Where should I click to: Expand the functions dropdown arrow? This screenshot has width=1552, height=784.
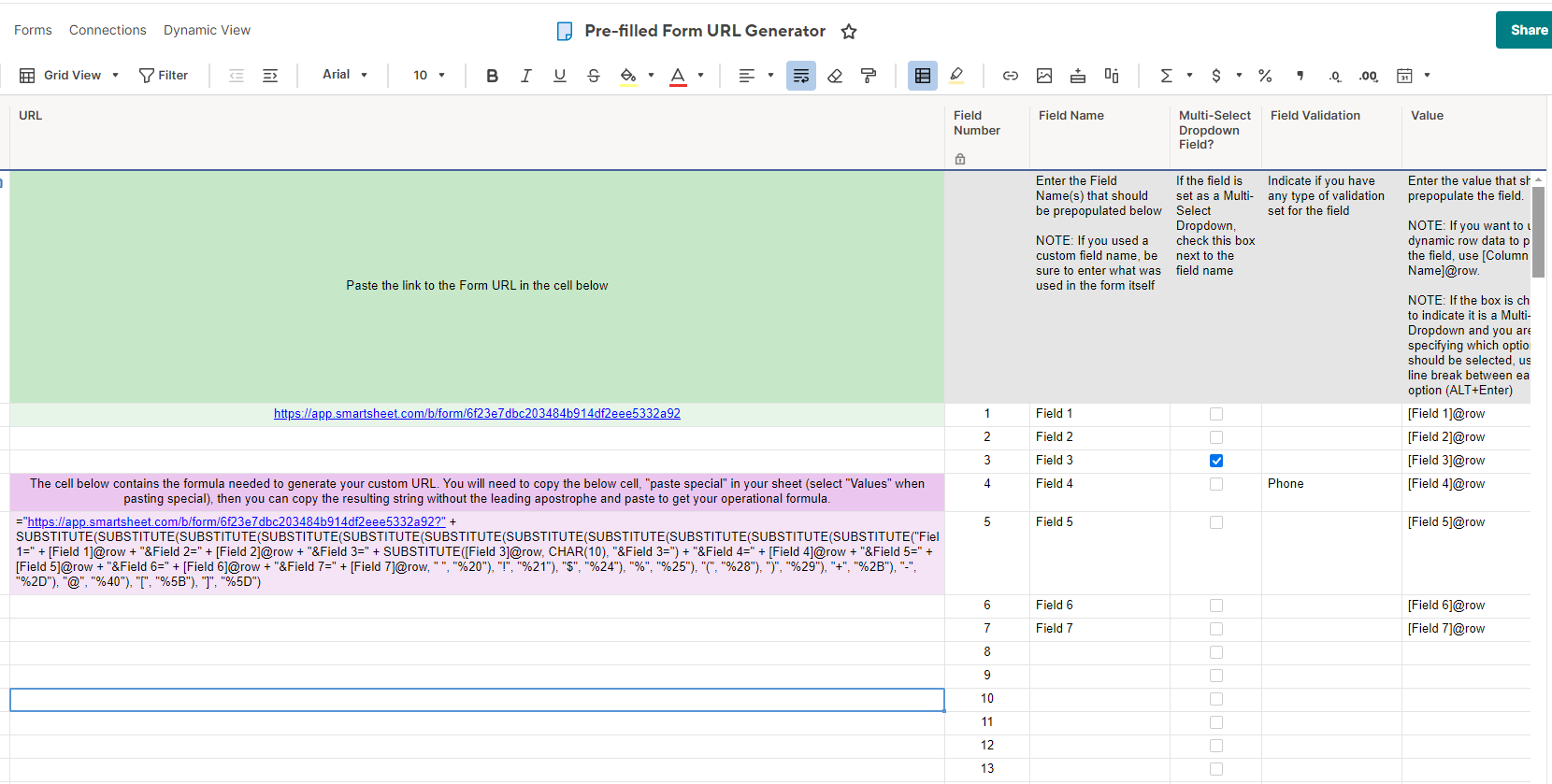(x=1189, y=76)
